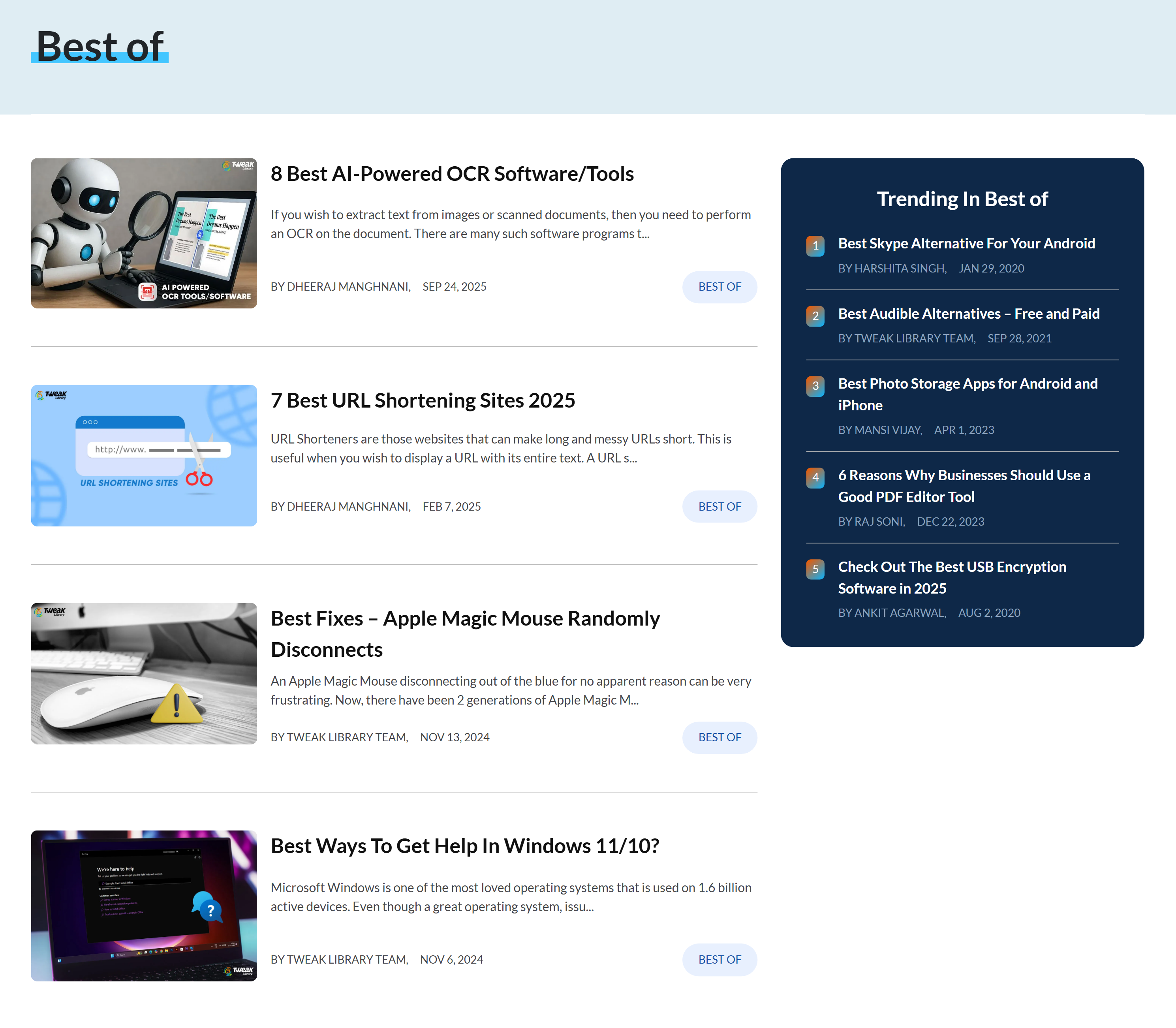
Task: Open the AI OCR robot article thumbnail
Action: [143, 233]
